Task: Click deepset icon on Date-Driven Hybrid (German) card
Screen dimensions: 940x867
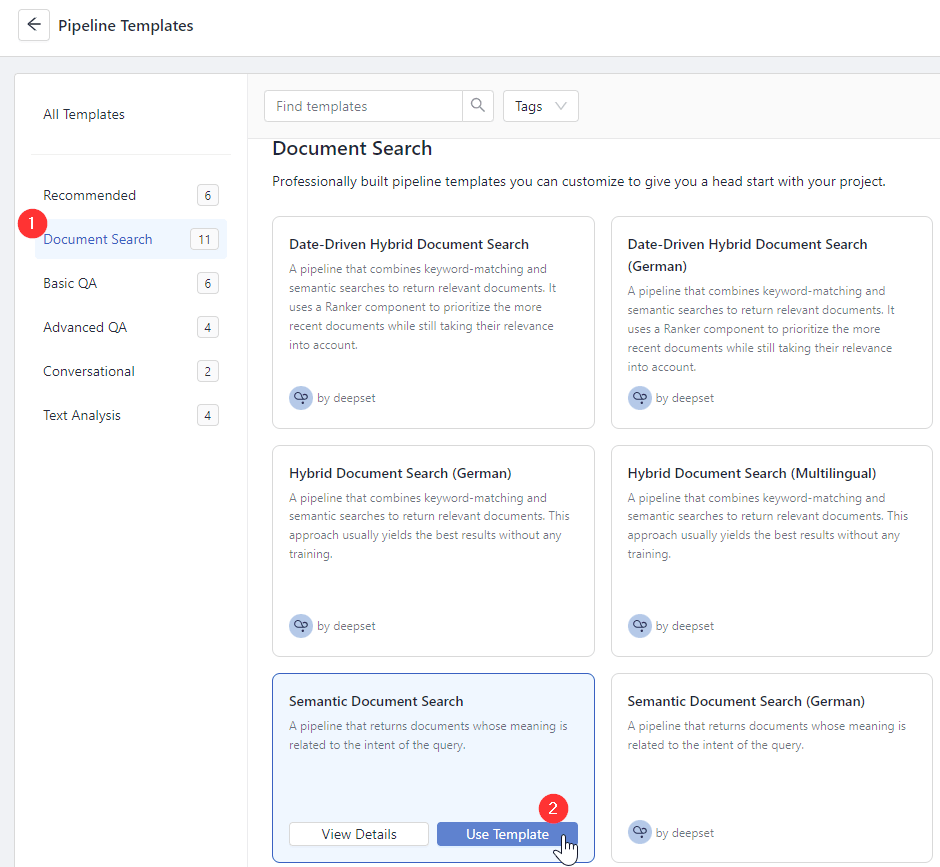Action: (x=640, y=398)
